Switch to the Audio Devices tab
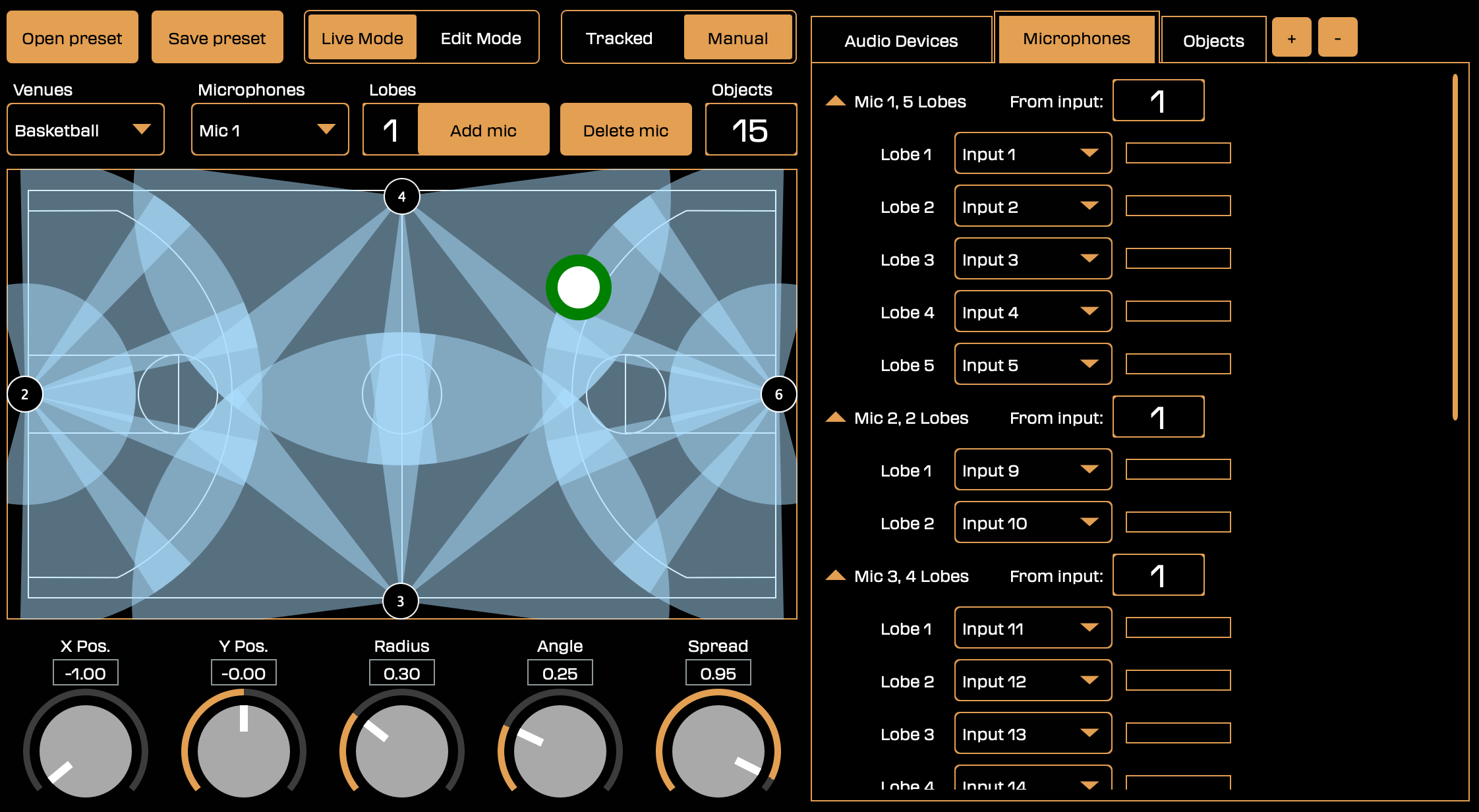The width and height of the screenshot is (1479, 812). (902, 40)
